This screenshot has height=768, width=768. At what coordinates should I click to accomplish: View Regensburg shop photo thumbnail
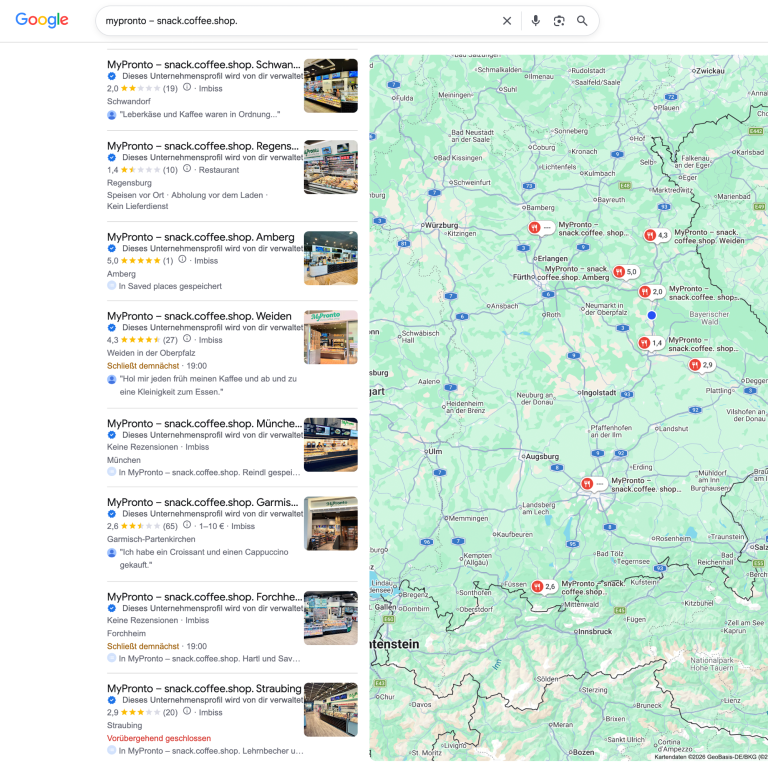pyautogui.click(x=331, y=167)
